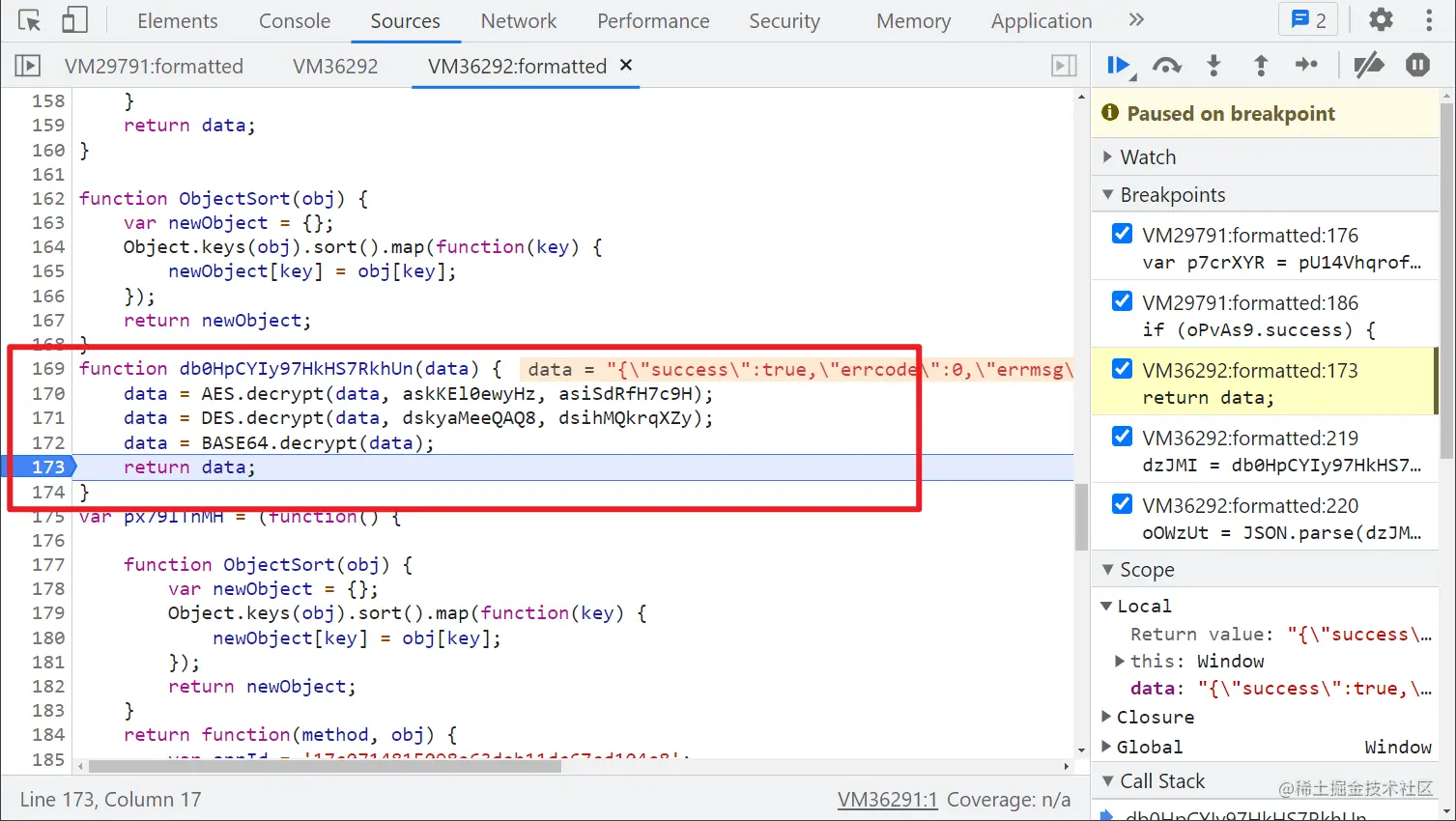Screen dimensions: 1456x821
Task: Open the Security panel
Action: pyautogui.click(x=785, y=20)
